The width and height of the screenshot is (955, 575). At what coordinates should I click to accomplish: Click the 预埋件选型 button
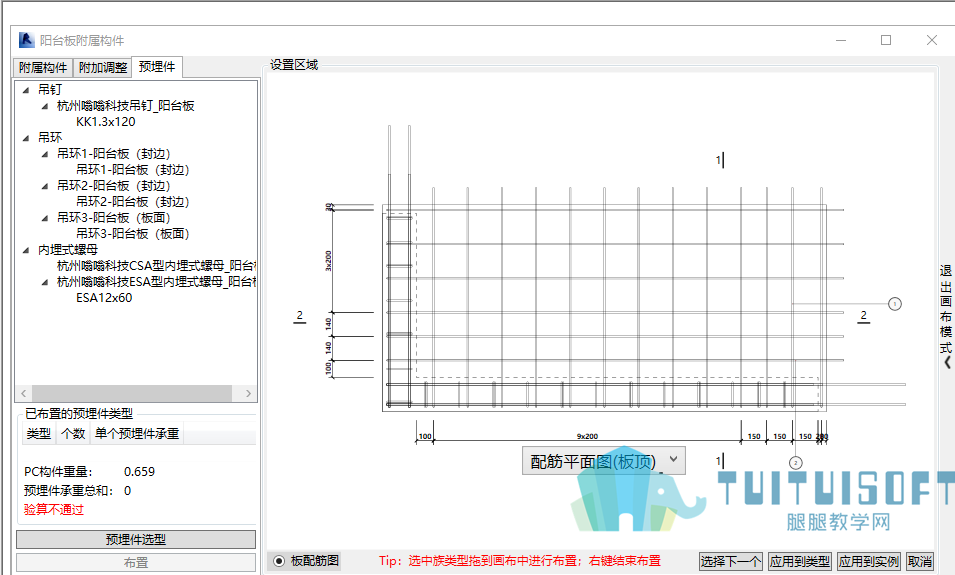coord(136,540)
